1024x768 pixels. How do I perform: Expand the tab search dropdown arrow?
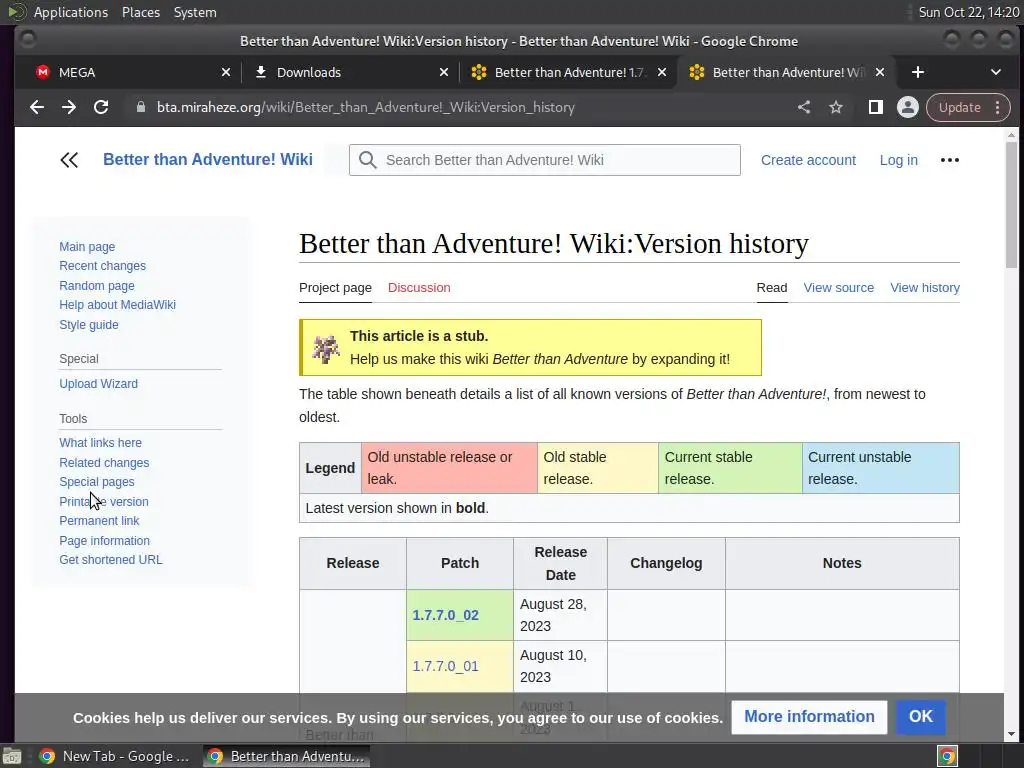pyautogui.click(x=996, y=72)
